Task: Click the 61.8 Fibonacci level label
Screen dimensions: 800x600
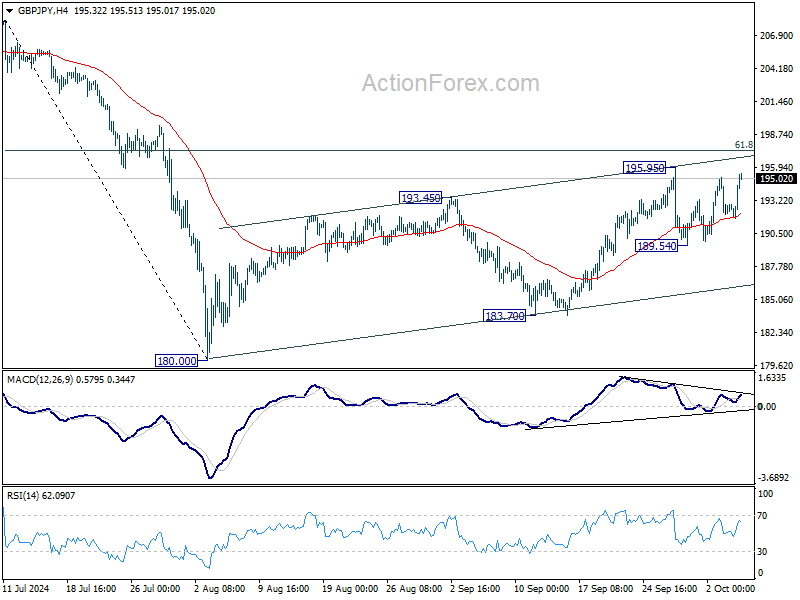Action: tap(743, 145)
